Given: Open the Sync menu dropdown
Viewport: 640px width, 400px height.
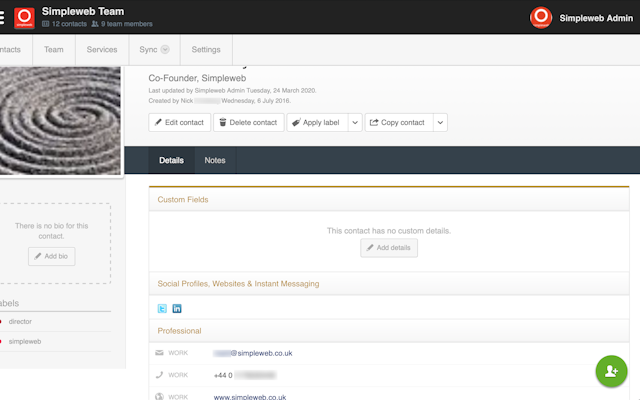Looking at the screenshot, I should tap(154, 49).
